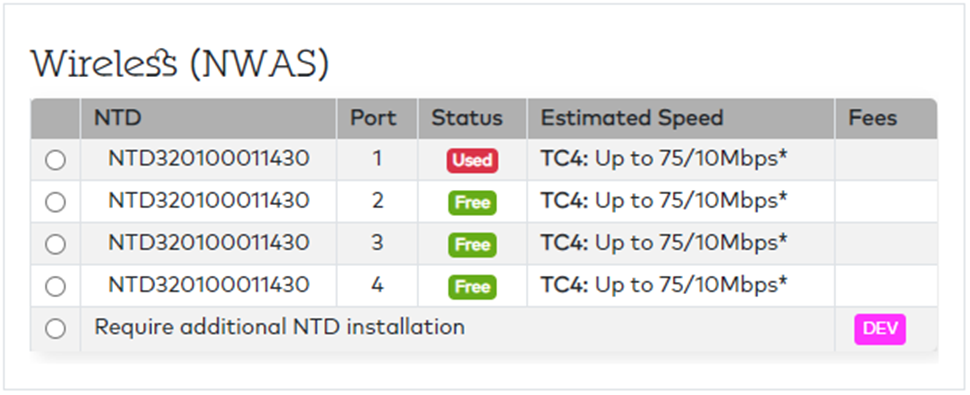The height and width of the screenshot is (395, 970).
Task: Click the NTD column header
Action: pyautogui.click(x=118, y=118)
